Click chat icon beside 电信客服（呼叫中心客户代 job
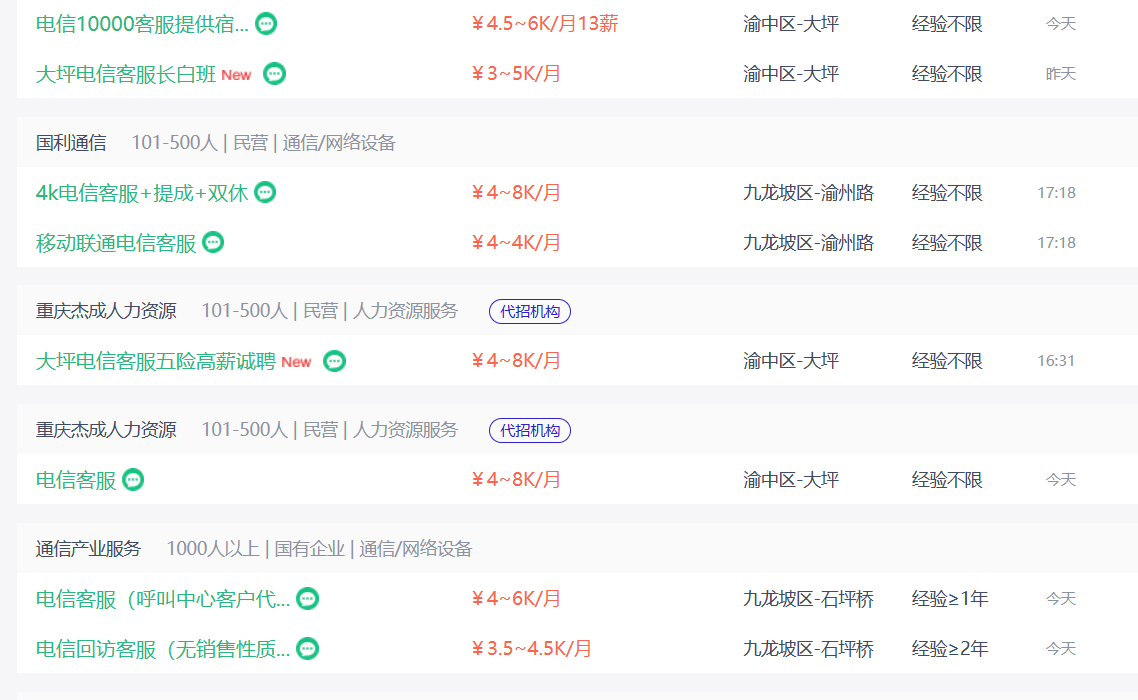The height and width of the screenshot is (700, 1138). [x=308, y=599]
